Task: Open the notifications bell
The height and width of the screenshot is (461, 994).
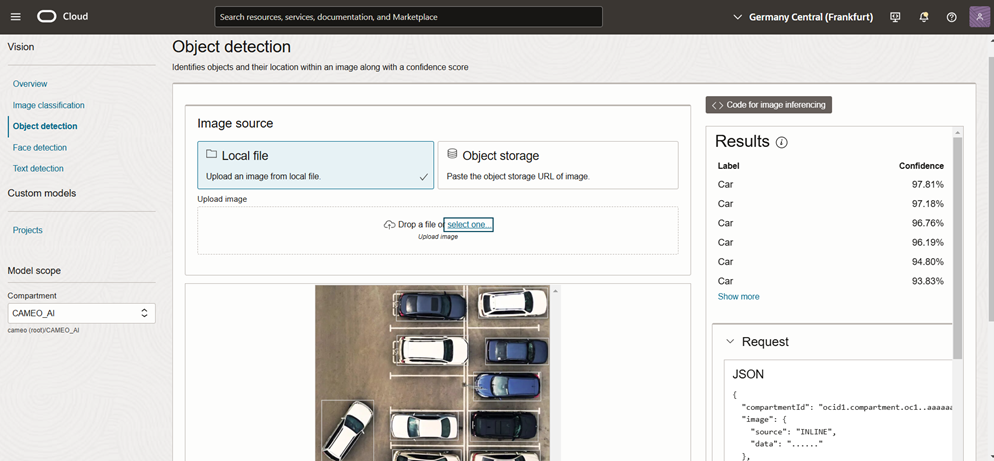Action: point(923,17)
